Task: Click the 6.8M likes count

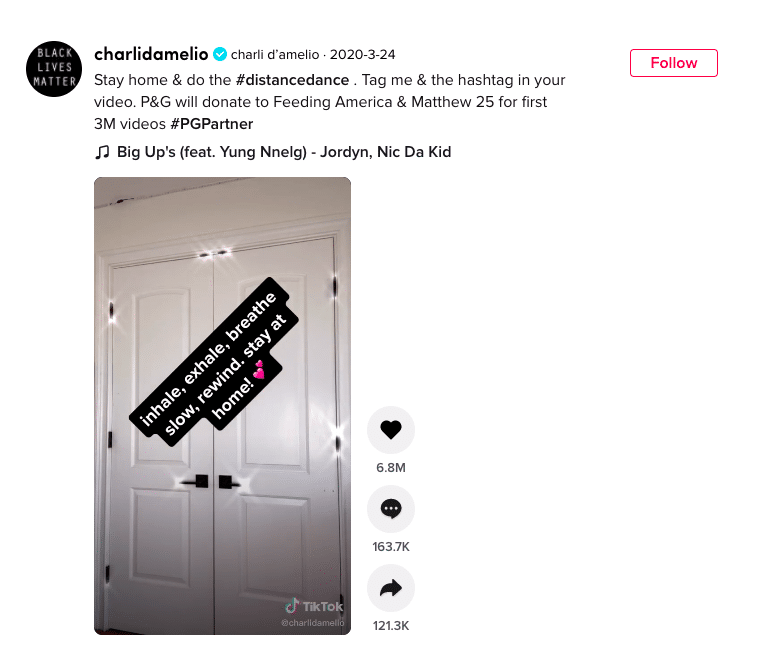Action: pos(391,468)
